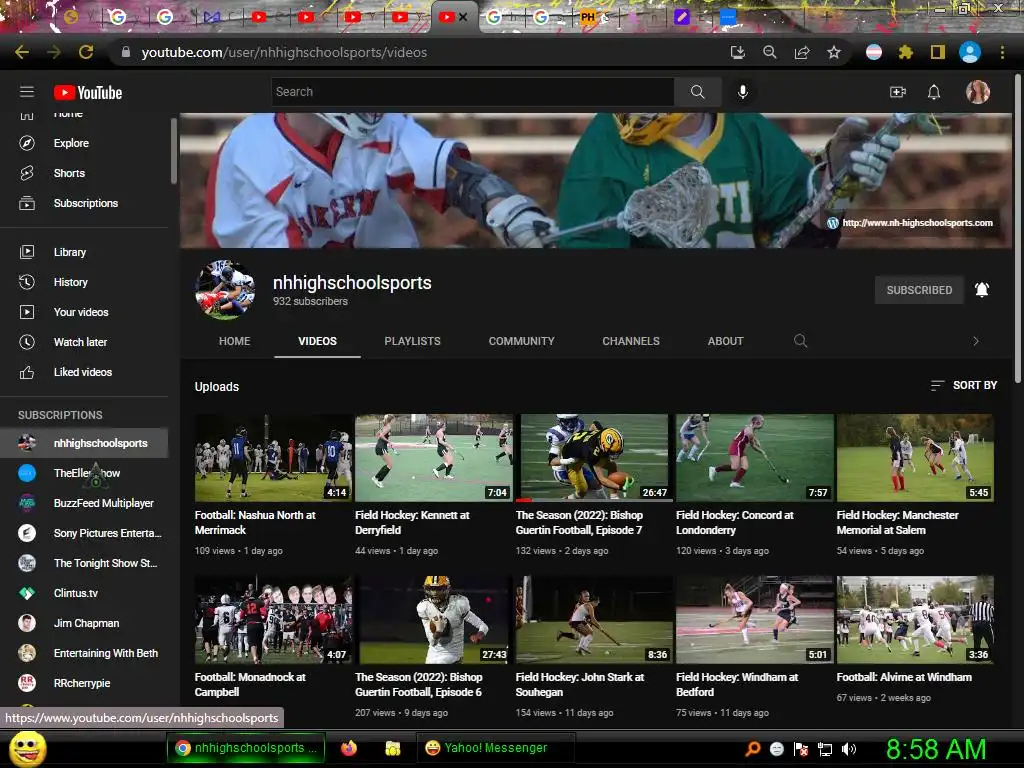Open the PLAYLISTS tab
Screen dimensions: 1024x768
(x=413, y=341)
